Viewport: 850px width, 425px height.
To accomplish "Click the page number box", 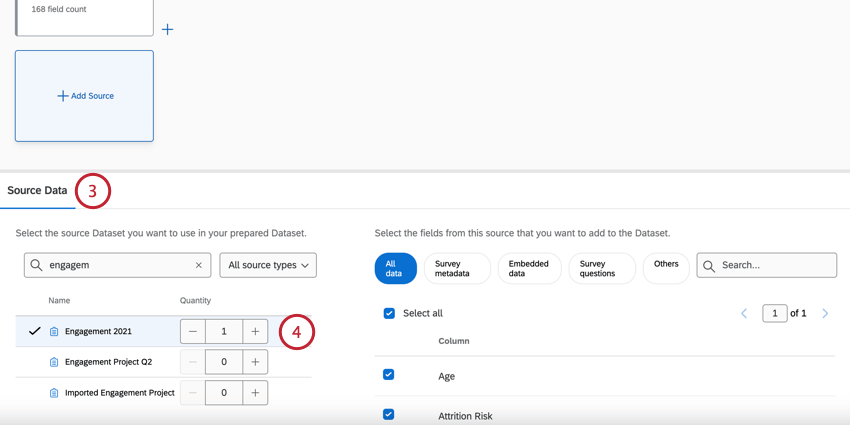I will click(x=775, y=313).
